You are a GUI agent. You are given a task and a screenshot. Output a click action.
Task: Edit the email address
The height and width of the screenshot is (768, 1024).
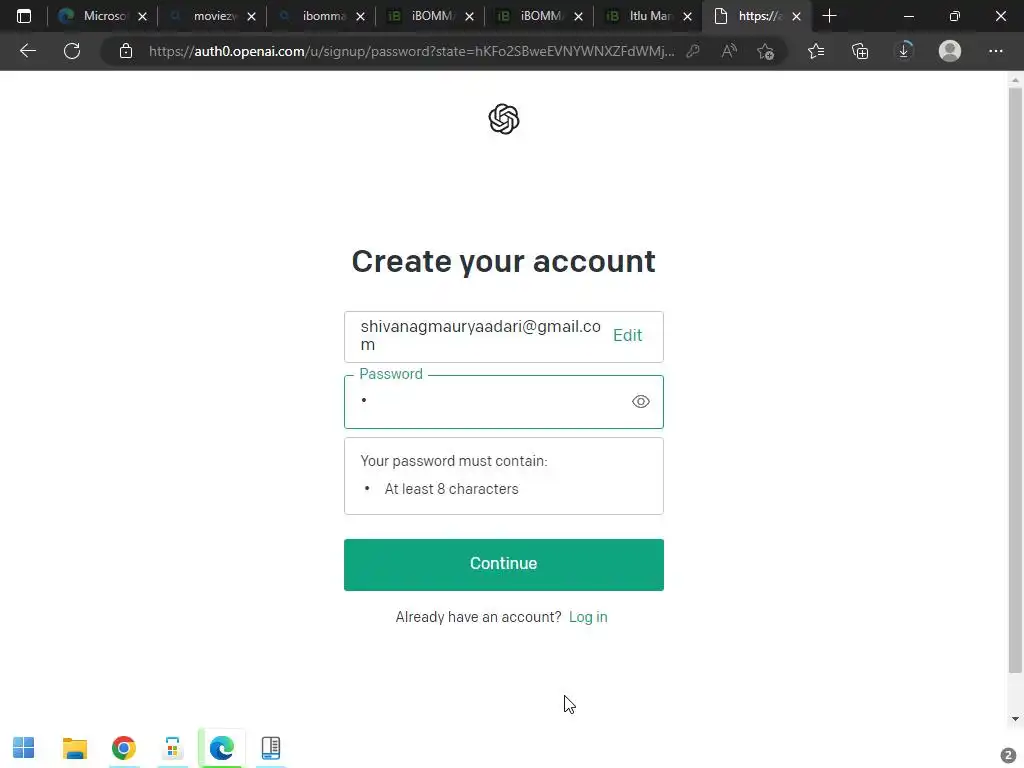click(627, 335)
